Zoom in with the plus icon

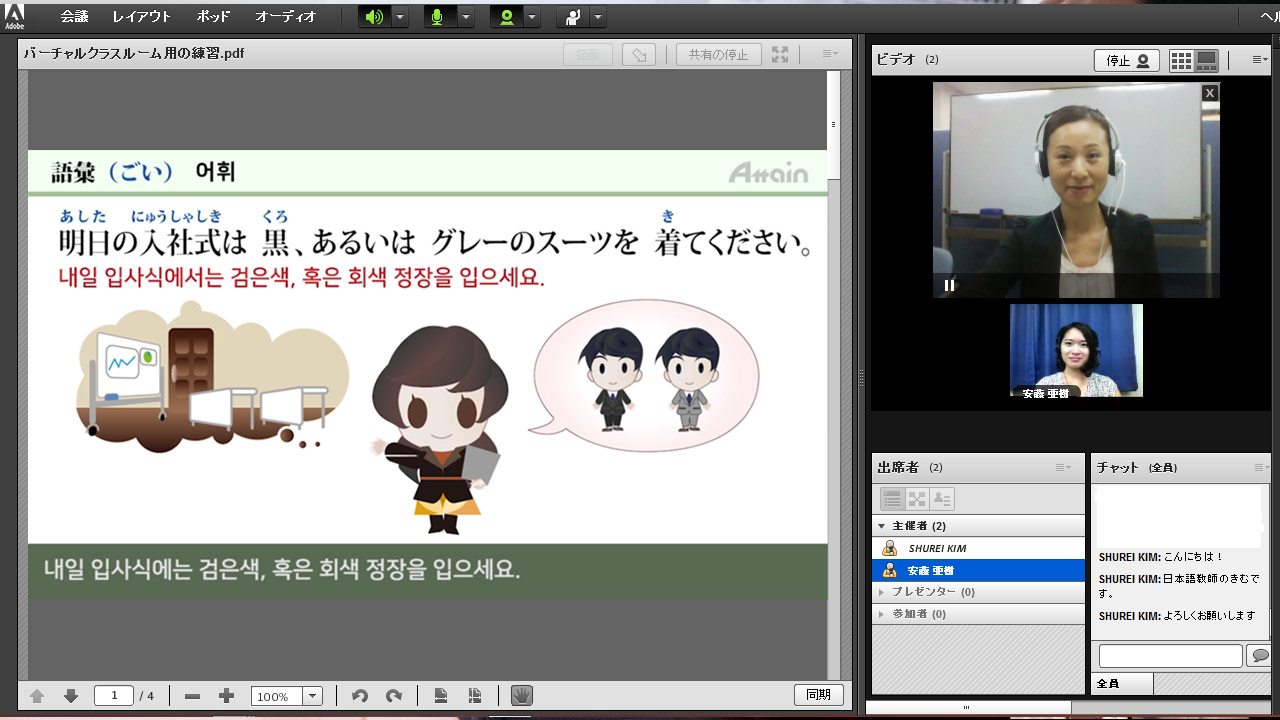click(x=227, y=696)
